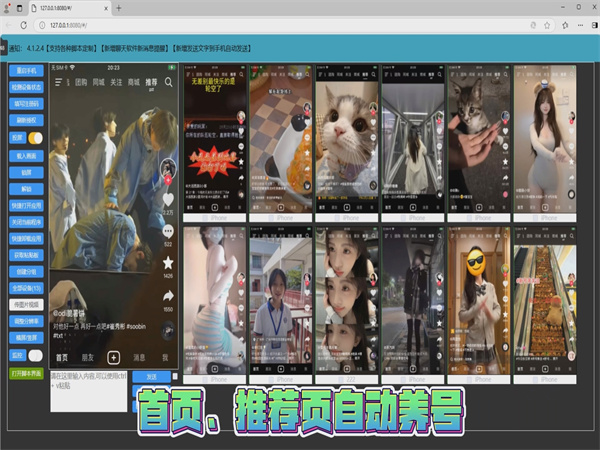600x450 pixels.
Task: Switch to the 关注 tab
Action: pyautogui.click(x=116, y=82)
